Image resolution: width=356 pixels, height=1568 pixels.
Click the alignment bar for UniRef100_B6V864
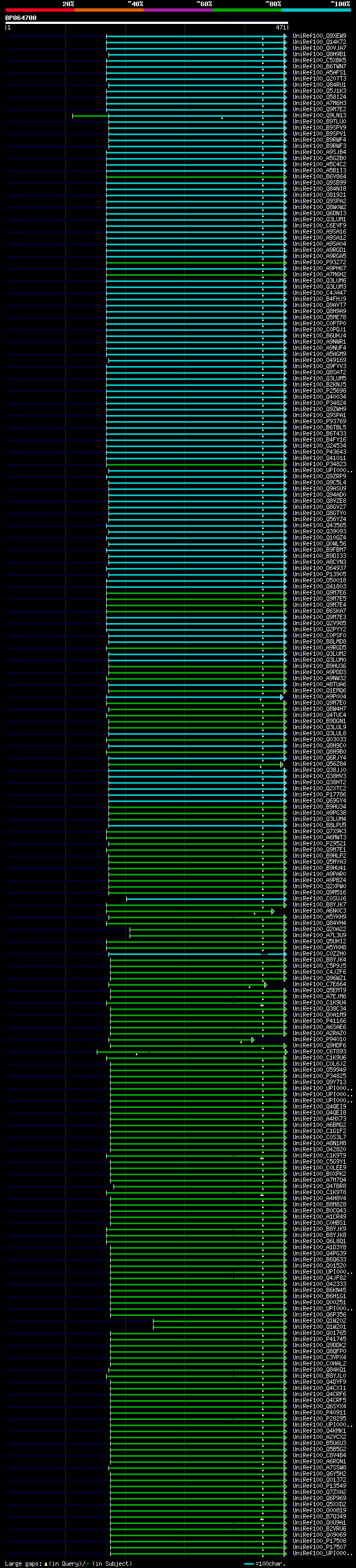point(196,176)
